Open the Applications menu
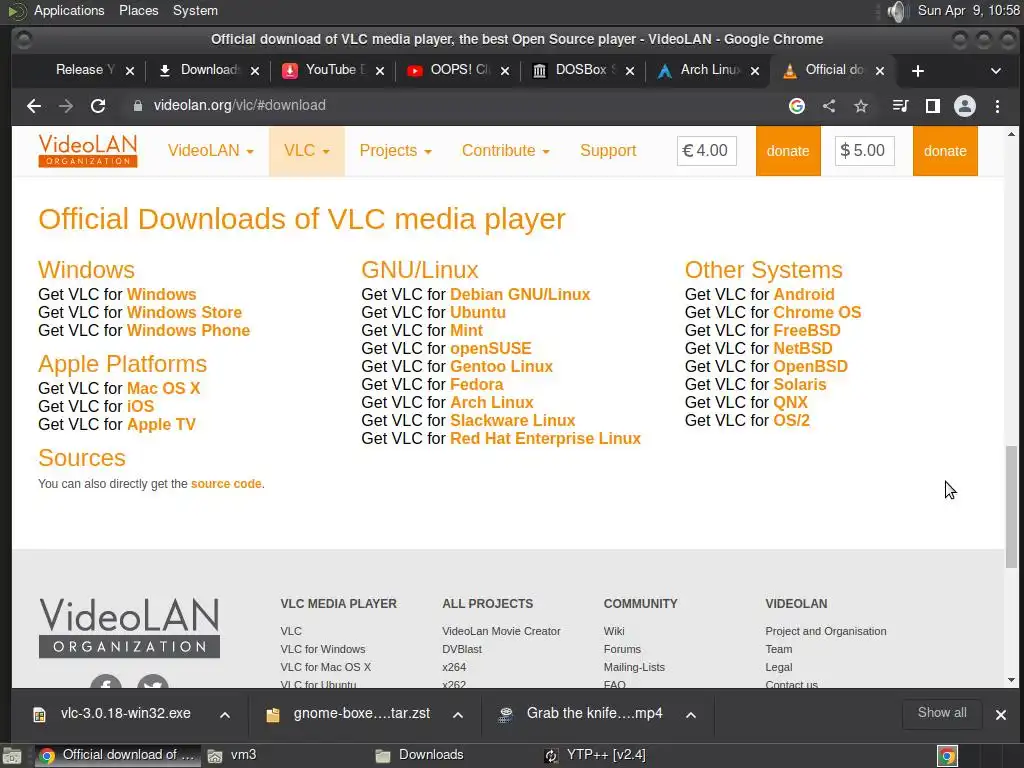 tap(69, 11)
